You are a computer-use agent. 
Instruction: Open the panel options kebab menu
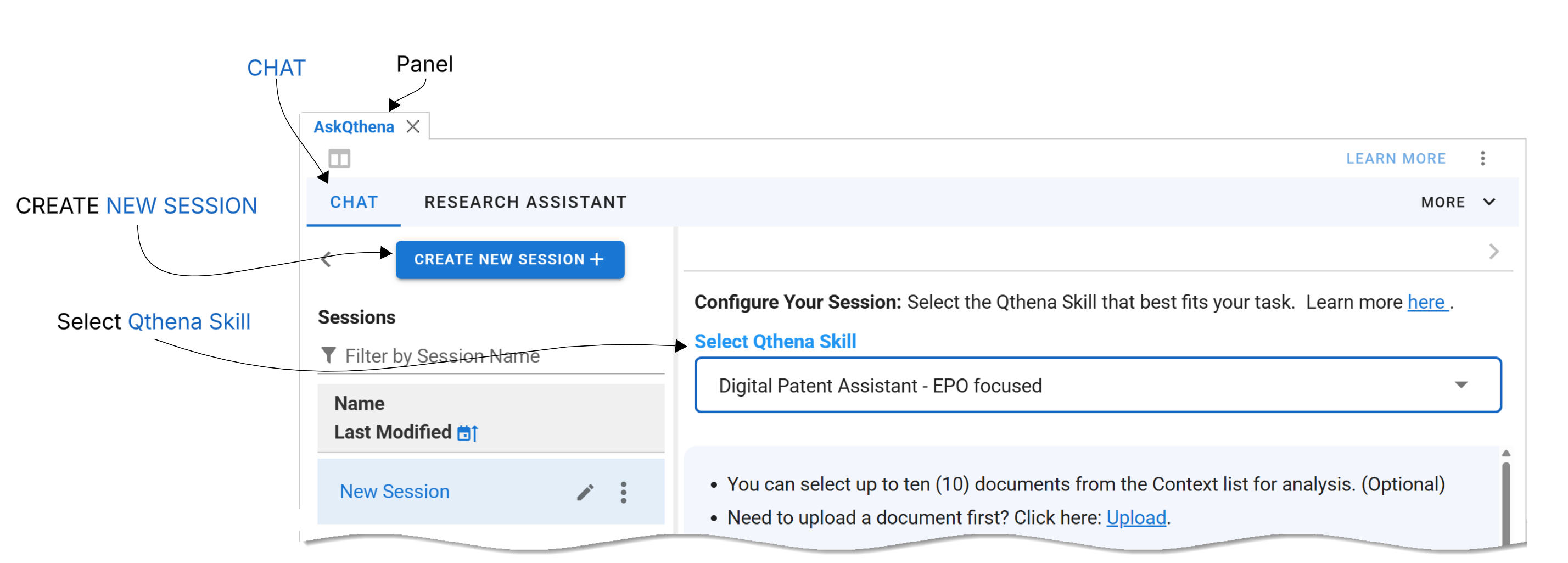[x=1483, y=158]
